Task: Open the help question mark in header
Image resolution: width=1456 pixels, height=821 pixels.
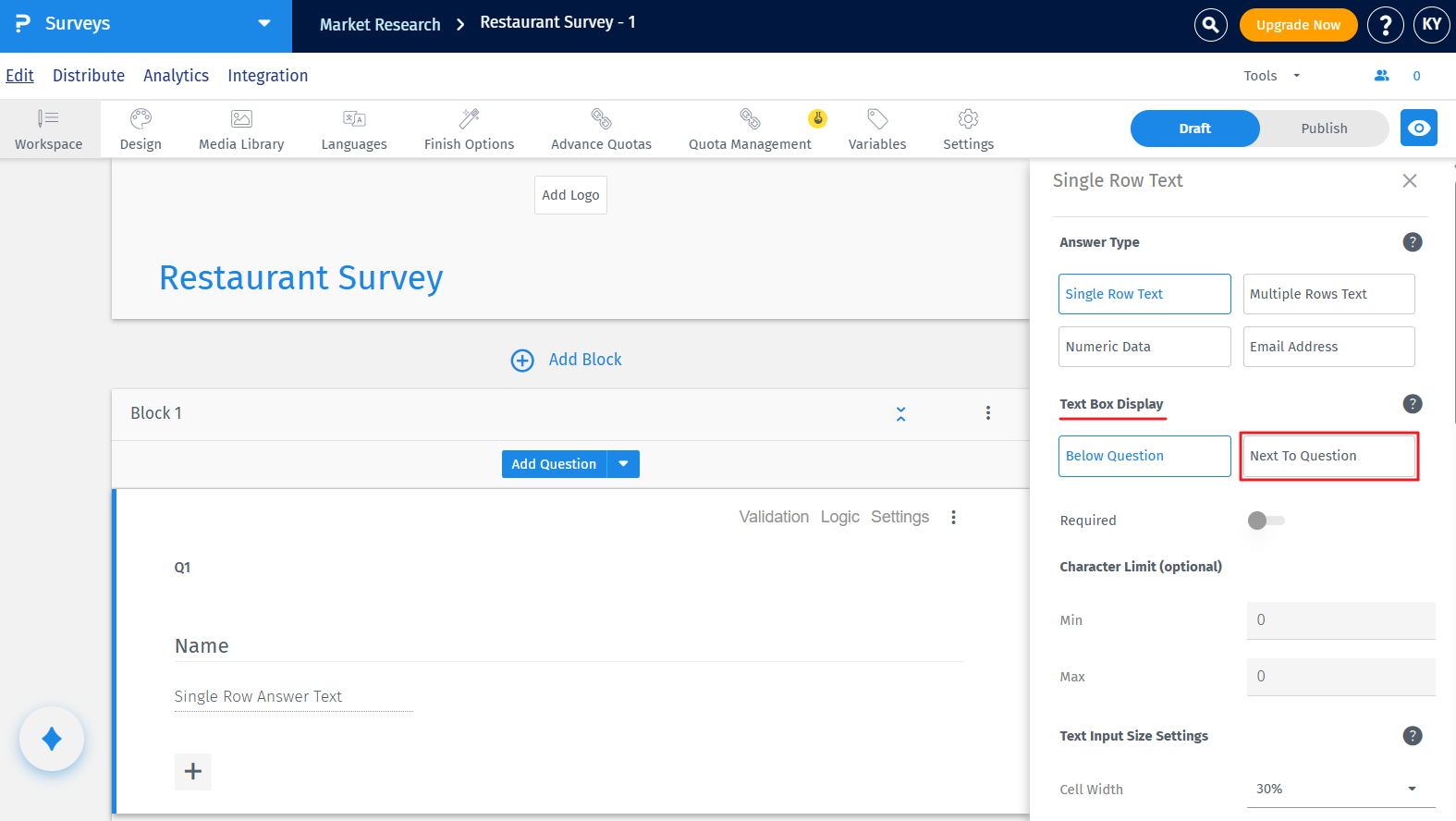Action: click(x=1385, y=25)
